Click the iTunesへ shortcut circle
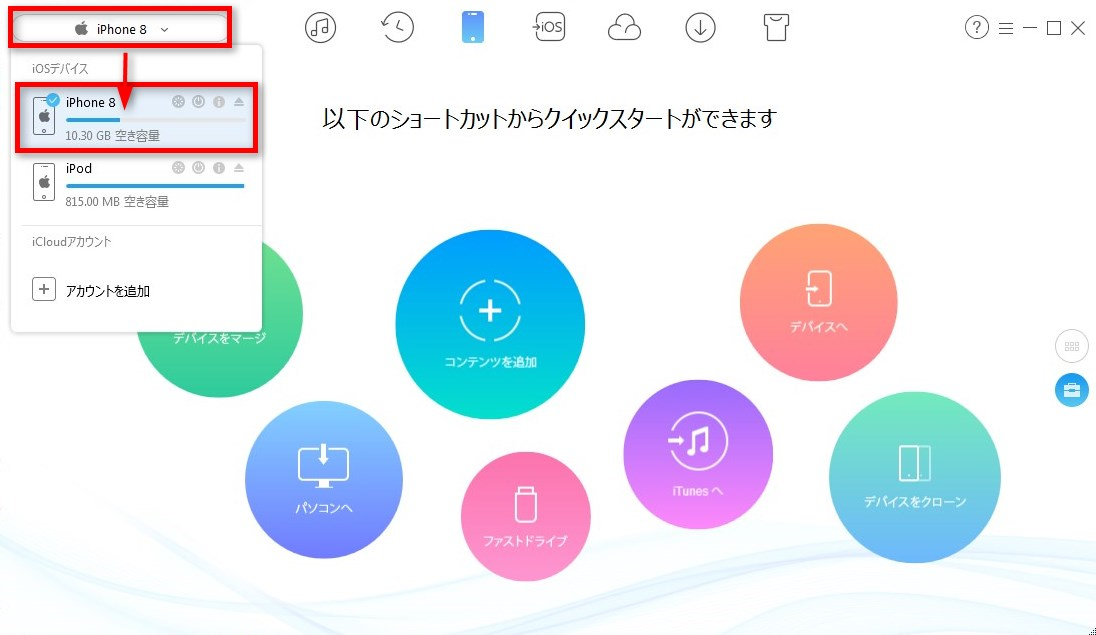The width and height of the screenshot is (1096, 635). pyautogui.click(x=698, y=455)
